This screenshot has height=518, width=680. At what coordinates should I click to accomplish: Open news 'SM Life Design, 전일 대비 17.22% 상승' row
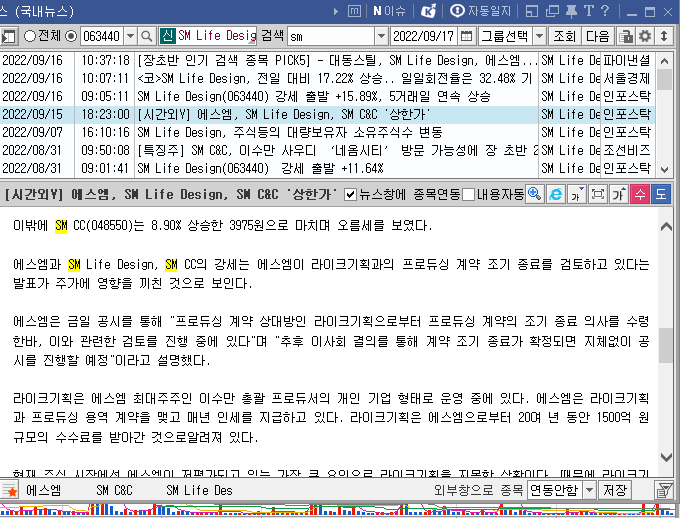(x=327, y=79)
